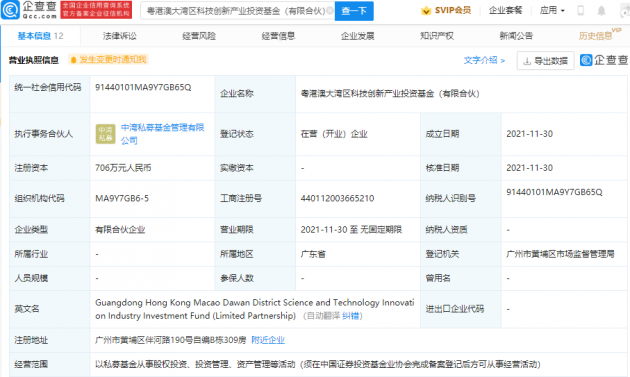Click 发生变更时通知我 notification button
This screenshot has height=377, width=630.
[x=108, y=59]
